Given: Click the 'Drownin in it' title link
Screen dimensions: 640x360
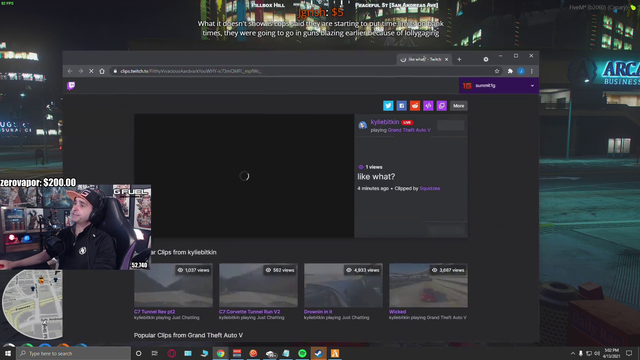Looking at the screenshot, I should pyautogui.click(x=318, y=312).
